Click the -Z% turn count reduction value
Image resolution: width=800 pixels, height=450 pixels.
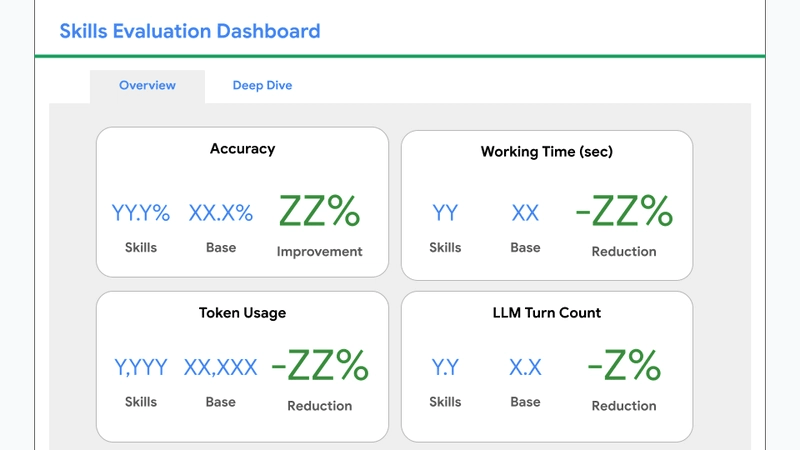point(624,365)
